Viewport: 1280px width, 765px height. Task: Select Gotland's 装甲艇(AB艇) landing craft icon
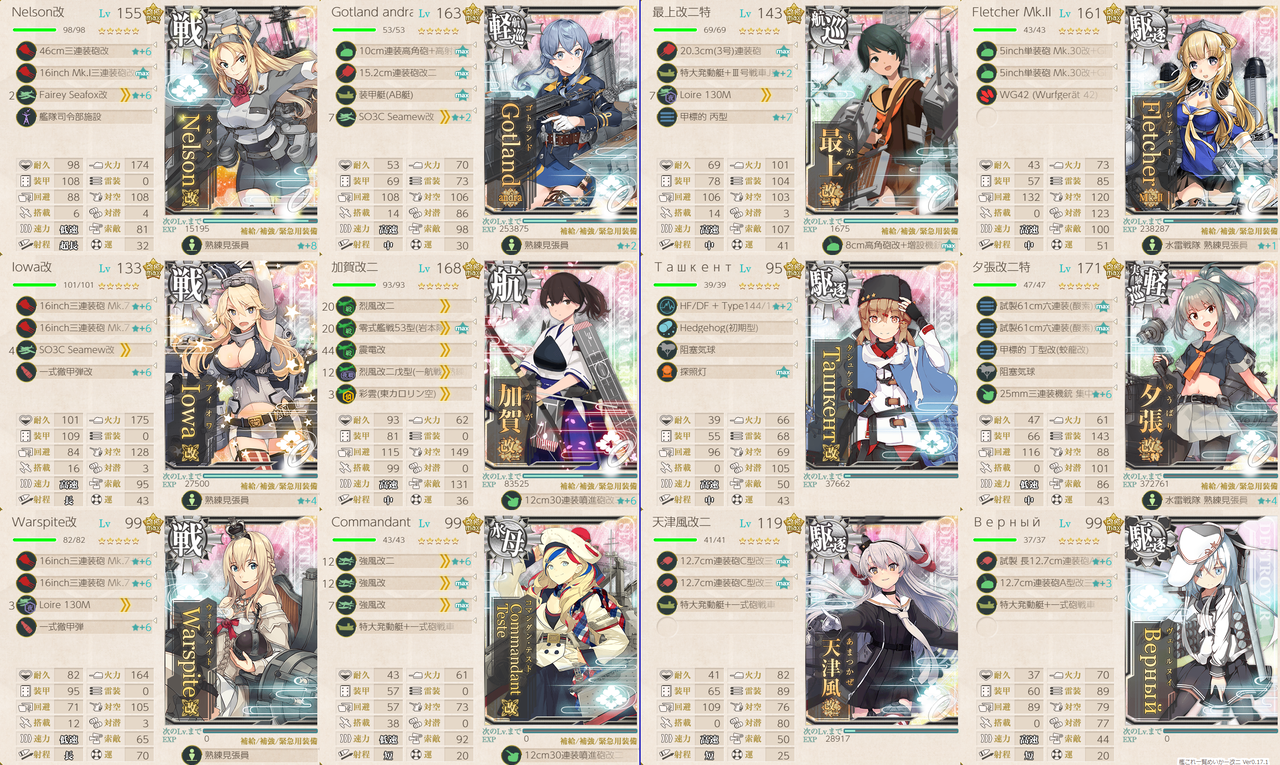coord(344,95)
